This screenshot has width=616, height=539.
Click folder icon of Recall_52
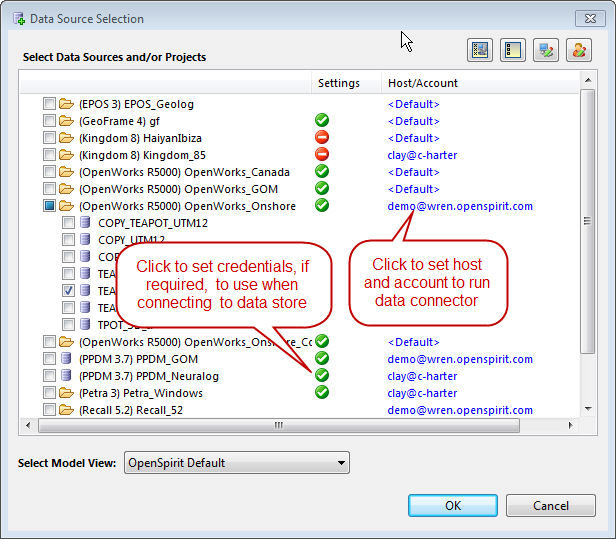[x=66, y=410]
